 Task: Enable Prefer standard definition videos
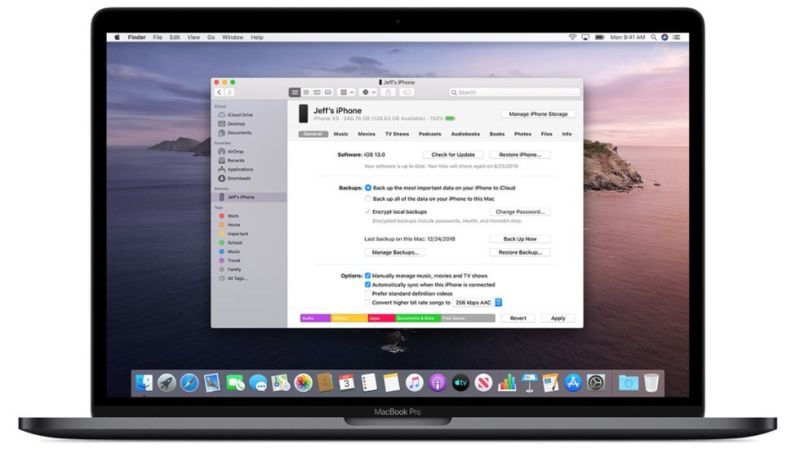[367, 294]
